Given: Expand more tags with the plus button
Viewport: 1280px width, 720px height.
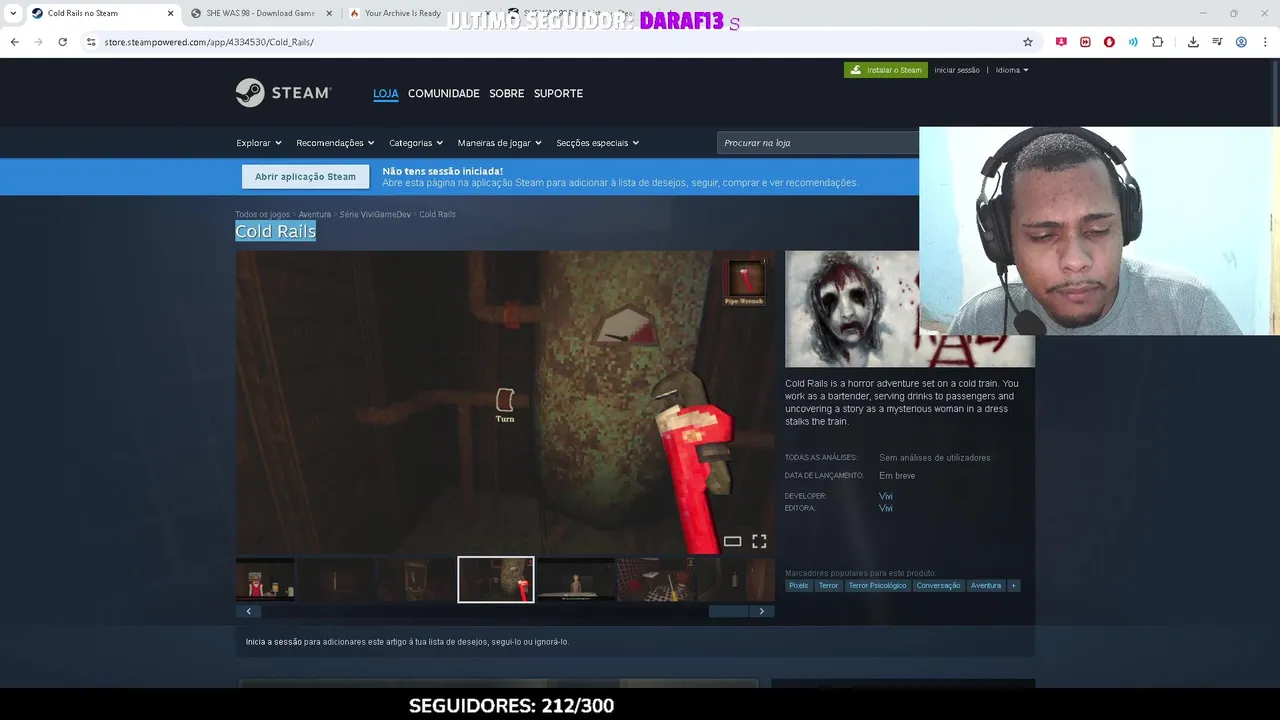Looking at the screenshot, I should tap(1013, 586).
